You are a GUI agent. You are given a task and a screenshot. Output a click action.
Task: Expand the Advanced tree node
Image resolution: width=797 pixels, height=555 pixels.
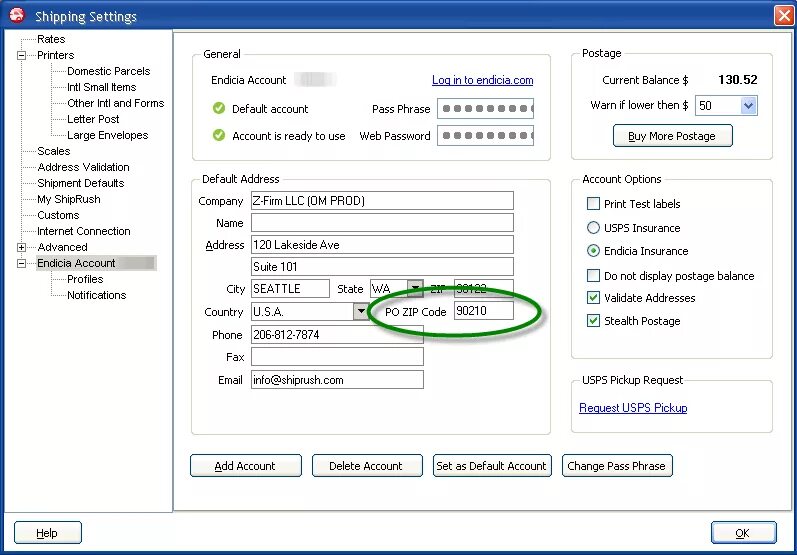[x=21, y=248]
